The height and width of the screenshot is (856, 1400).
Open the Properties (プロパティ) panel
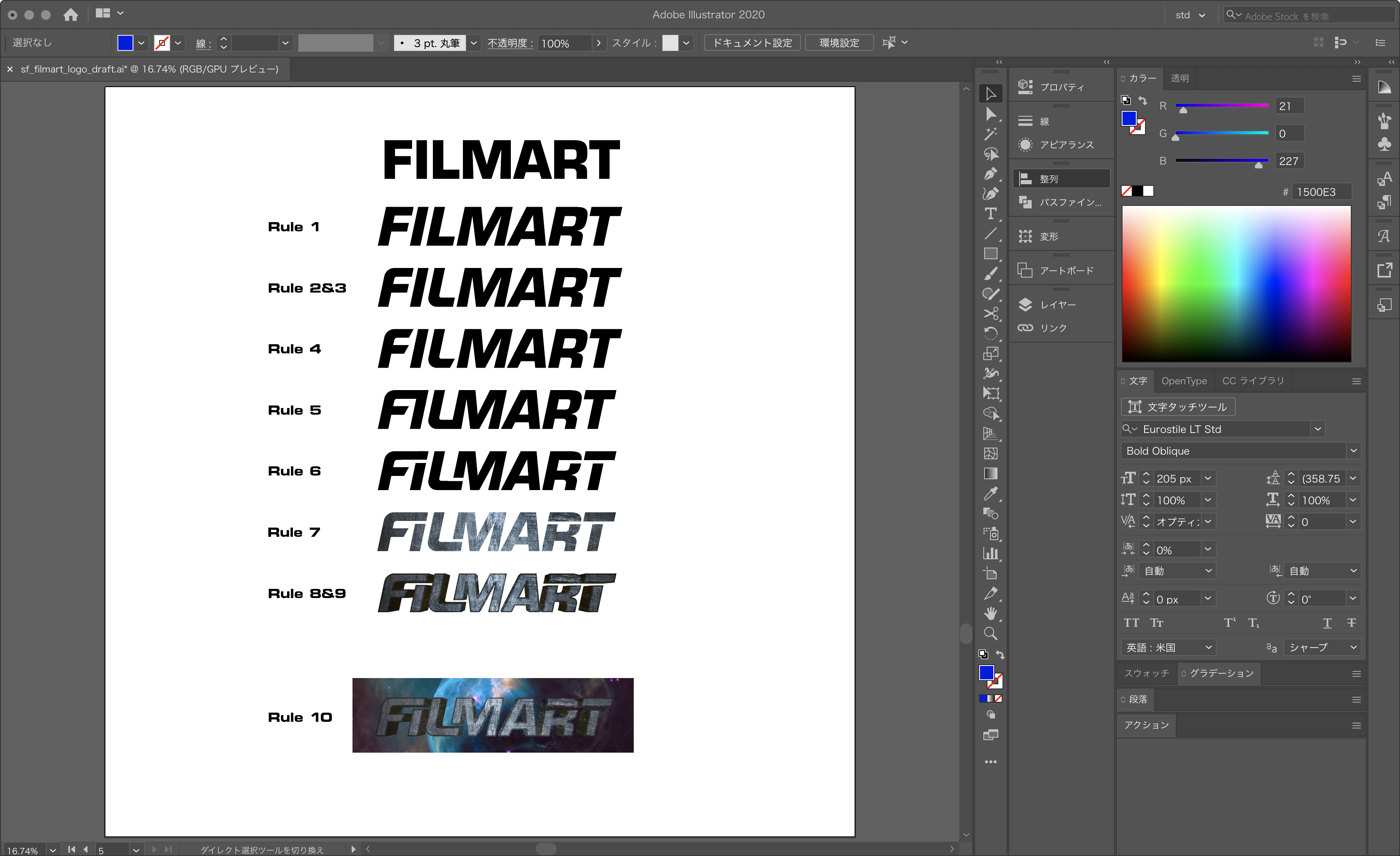click(x=1061, y=87)
